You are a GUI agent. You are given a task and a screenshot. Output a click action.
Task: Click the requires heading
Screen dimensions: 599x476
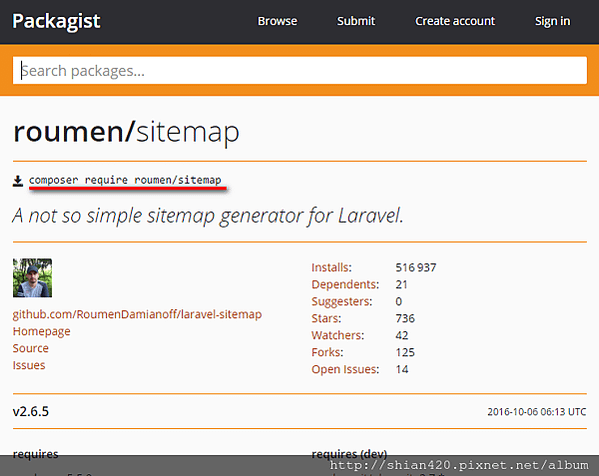tap(36, 454)
